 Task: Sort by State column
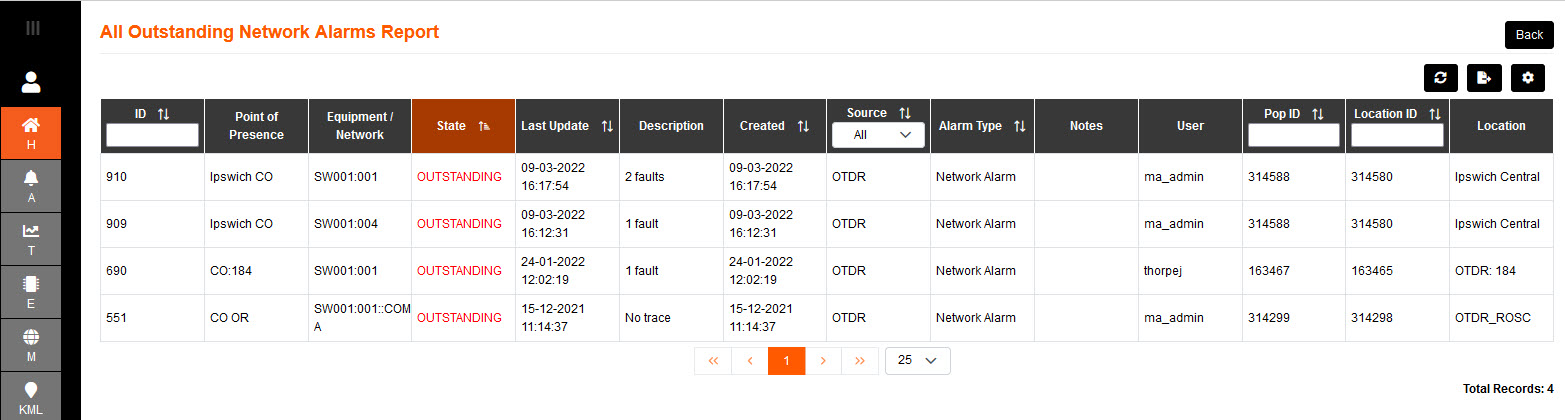click(x=484, y=126)
